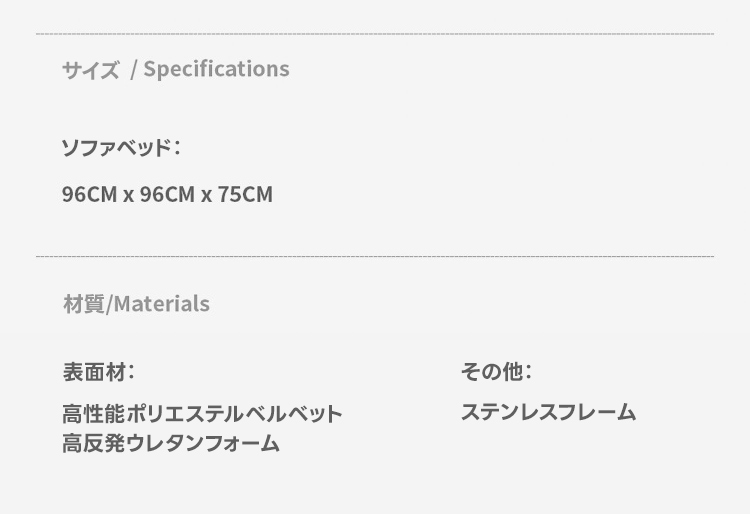750x514 pixels.
Task: Select the 表面材: label
Action: point(98,372)
